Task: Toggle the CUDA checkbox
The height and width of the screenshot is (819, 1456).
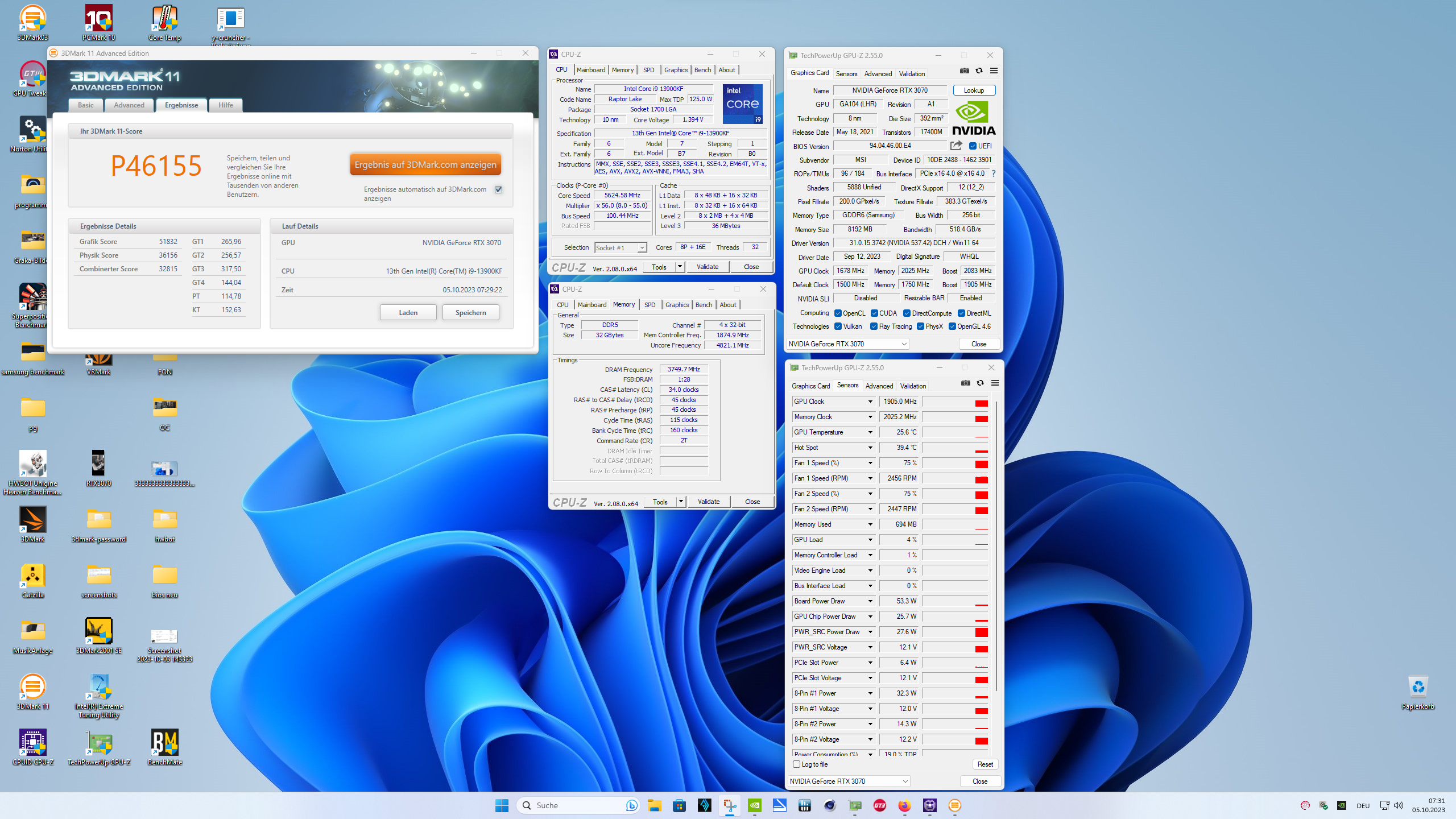Action: point(874,313)
